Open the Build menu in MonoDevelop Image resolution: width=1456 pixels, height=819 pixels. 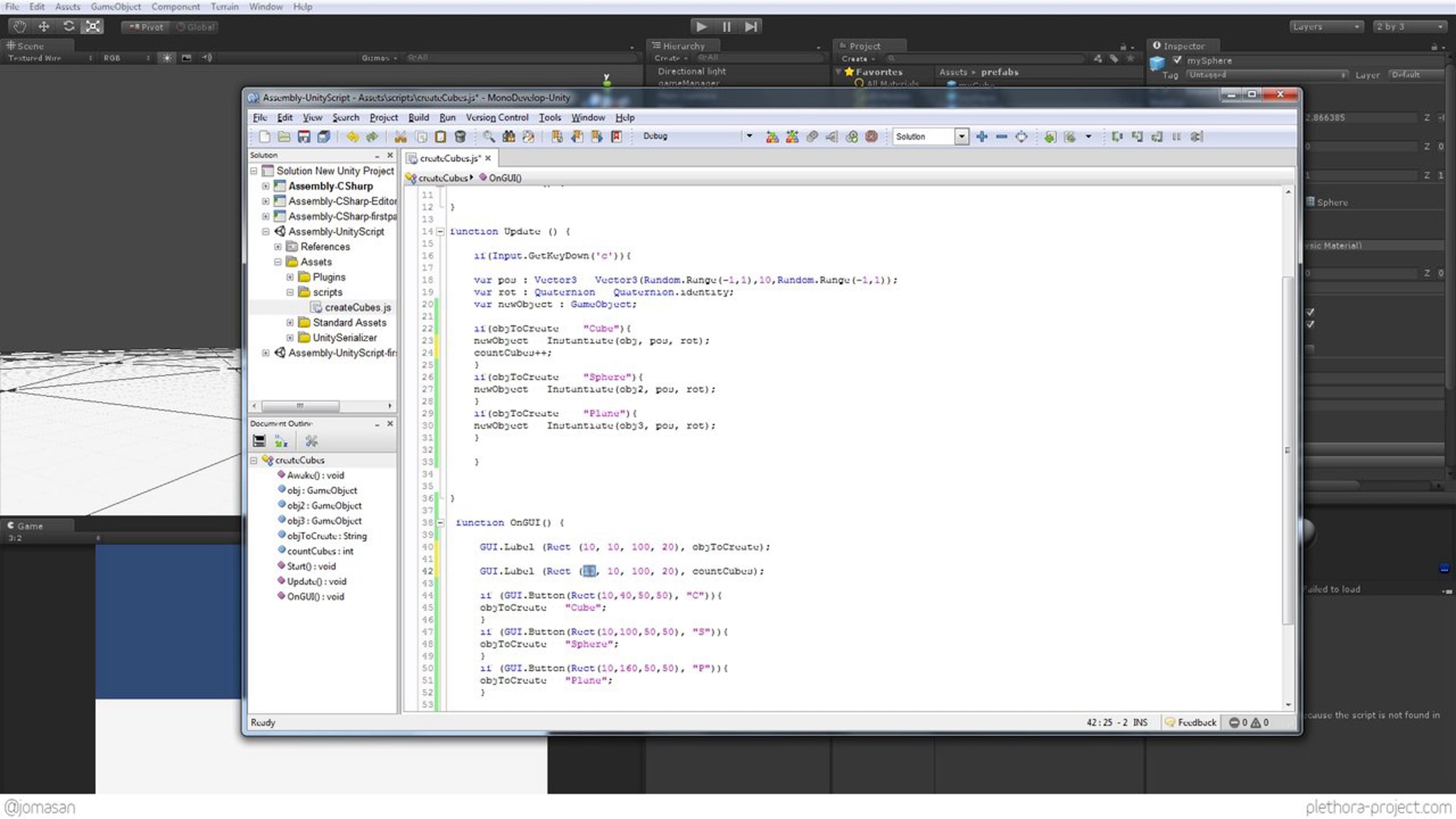(x=418, y=117)
